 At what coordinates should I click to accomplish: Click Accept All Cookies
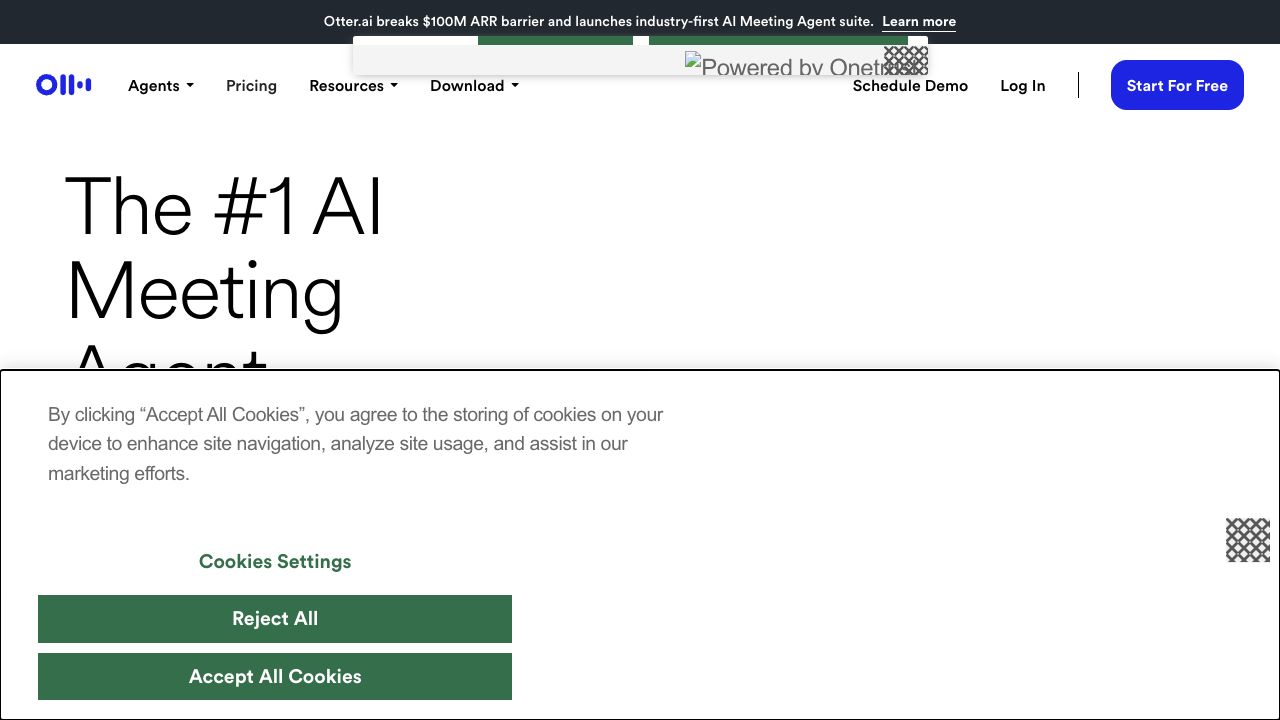(x=275, y=677)
